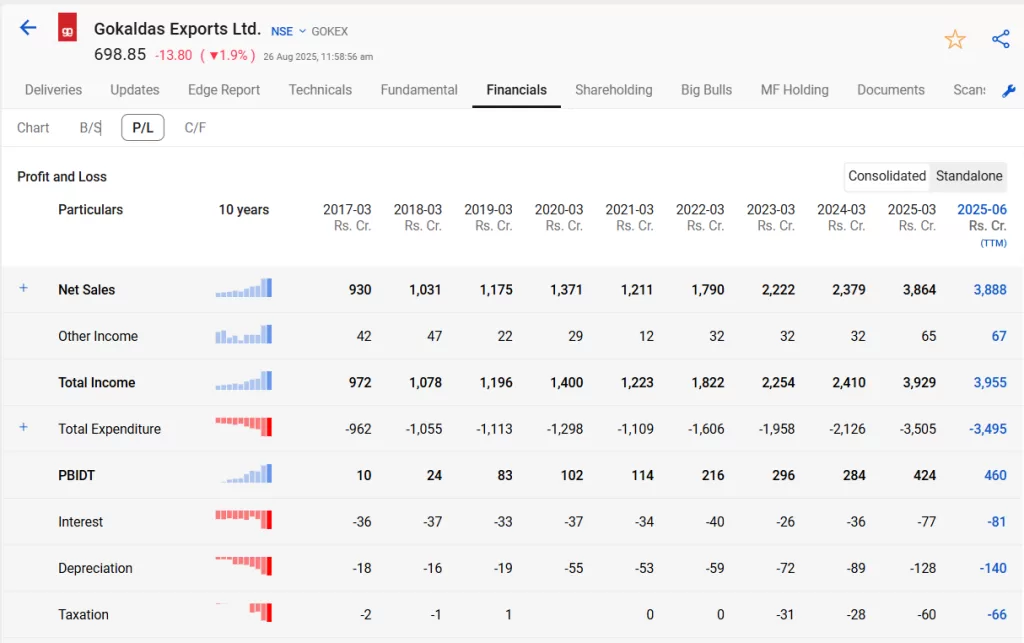Image resolution: width=1024 pixels, height=643 pixels.
Task: Click the Taxation row label
Action: click(x=83, y=614)
